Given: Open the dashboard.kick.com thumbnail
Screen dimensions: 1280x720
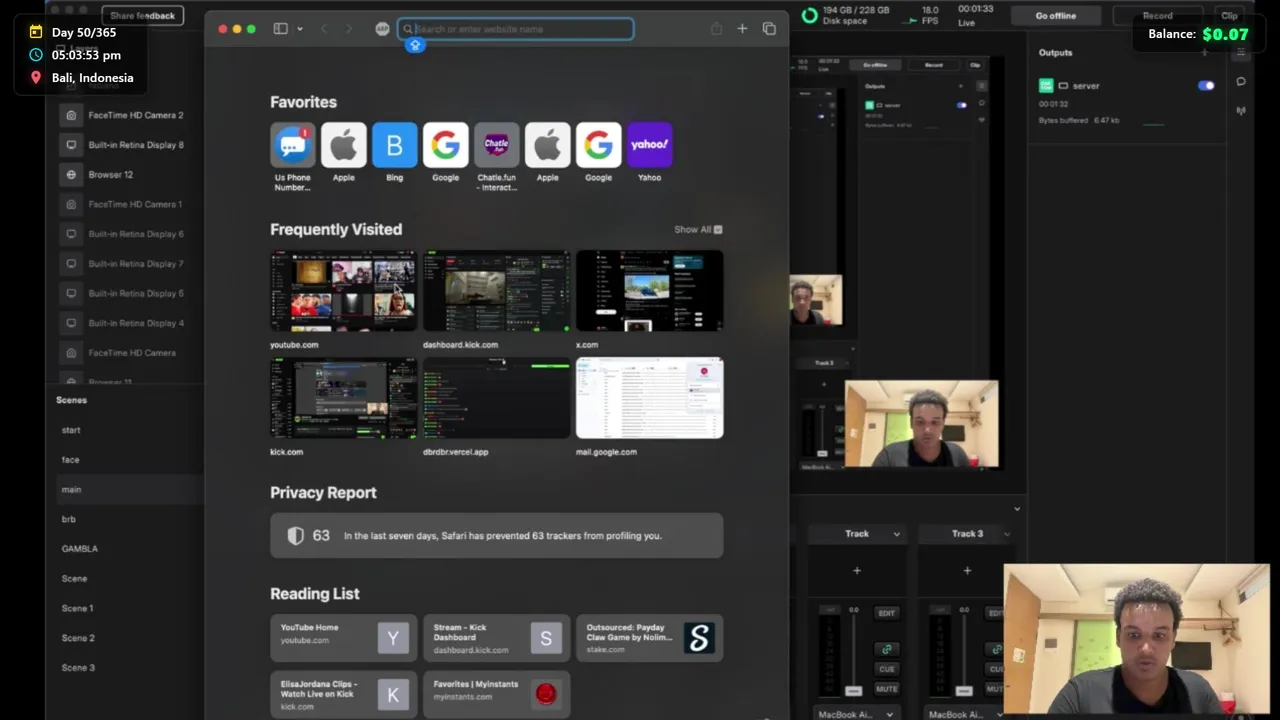Looking at the screenshot, I should (496, 290).
